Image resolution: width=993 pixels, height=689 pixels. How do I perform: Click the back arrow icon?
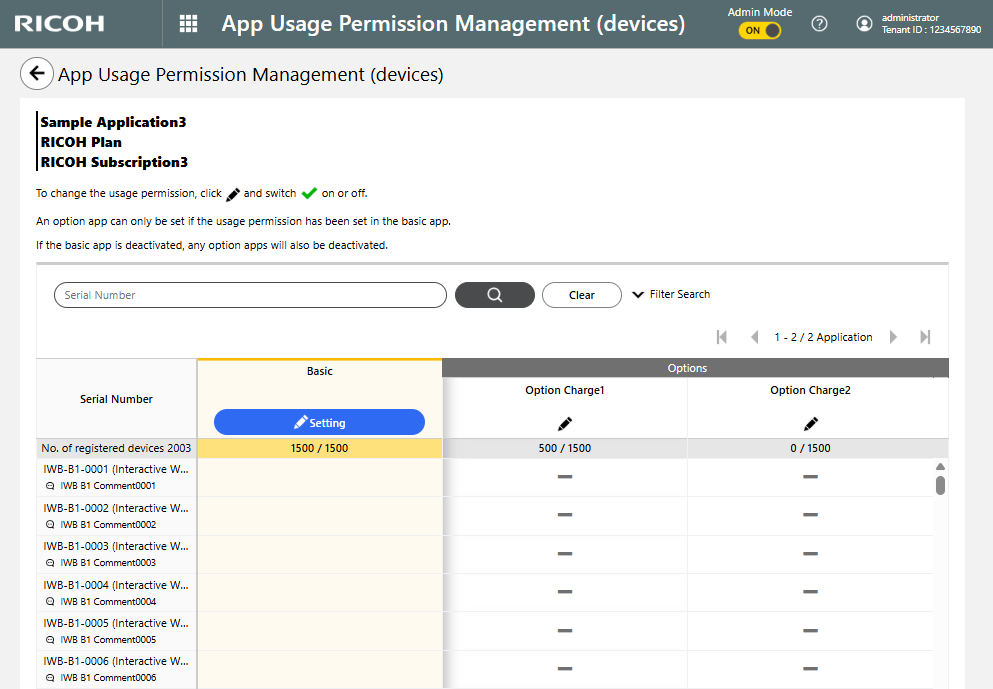tap(37, 73)
